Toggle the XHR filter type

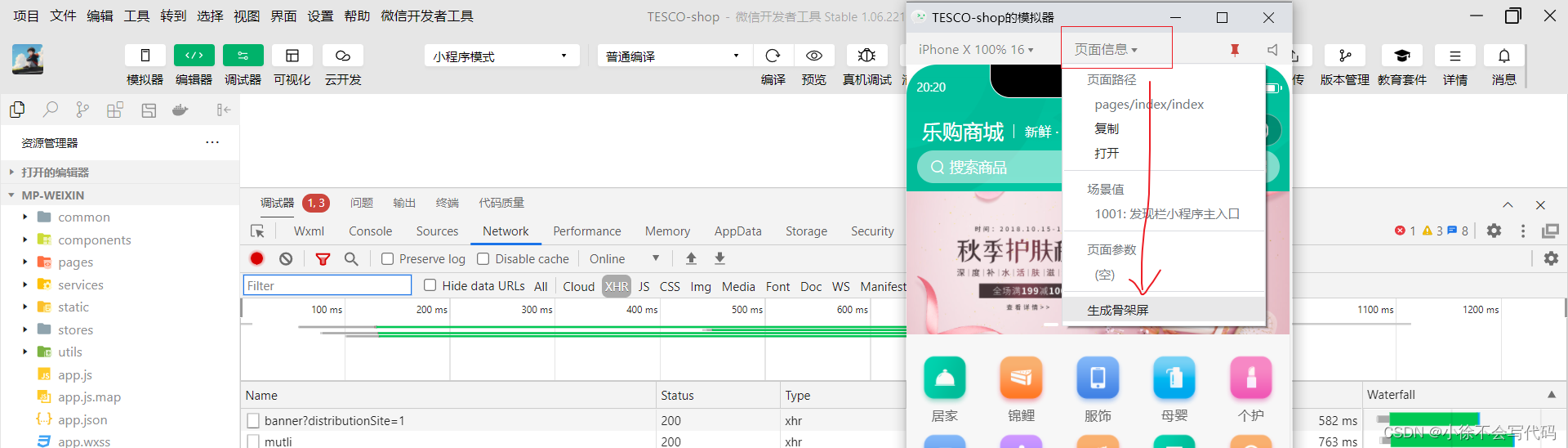coord(617,286)
